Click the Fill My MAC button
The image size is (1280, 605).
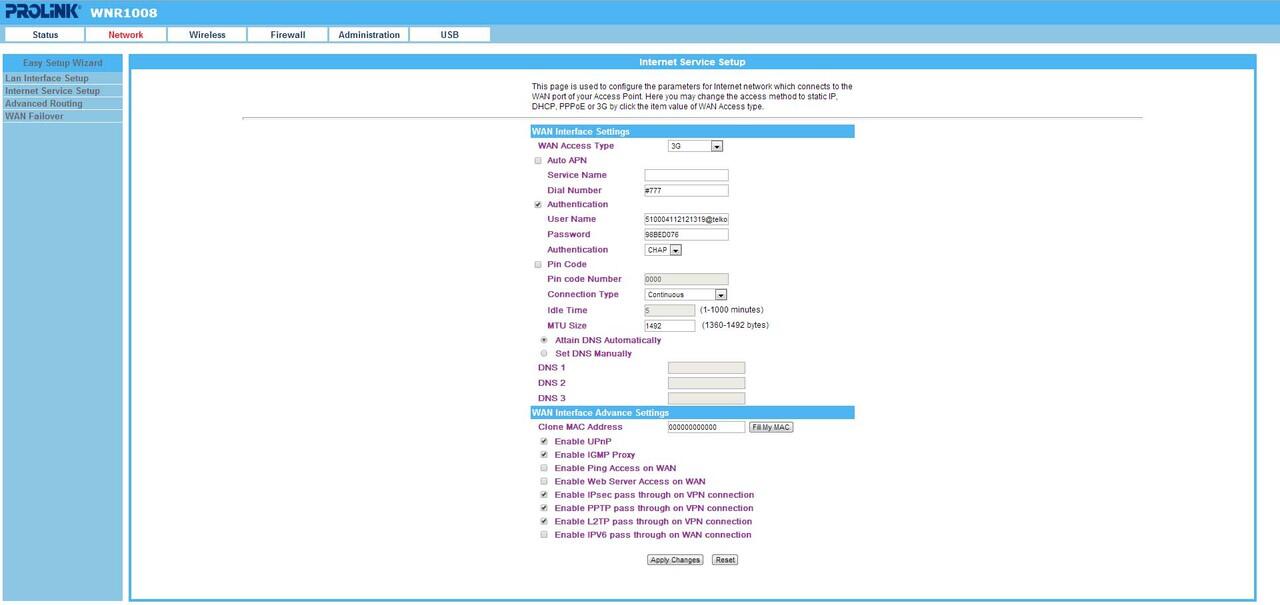tap(771, 427)
